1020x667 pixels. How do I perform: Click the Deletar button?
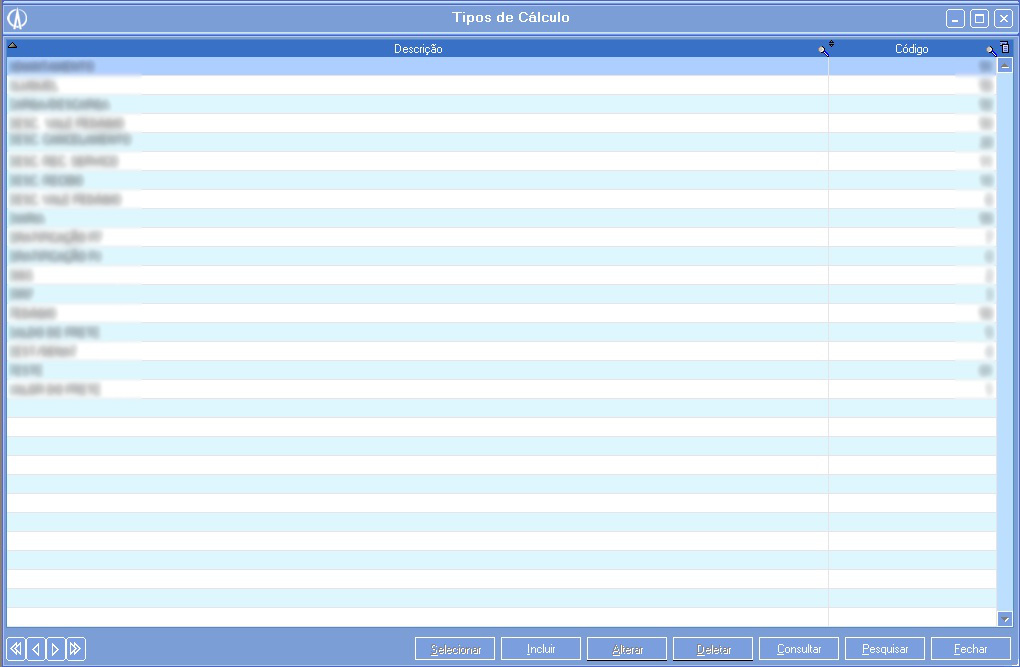[713, 649]
